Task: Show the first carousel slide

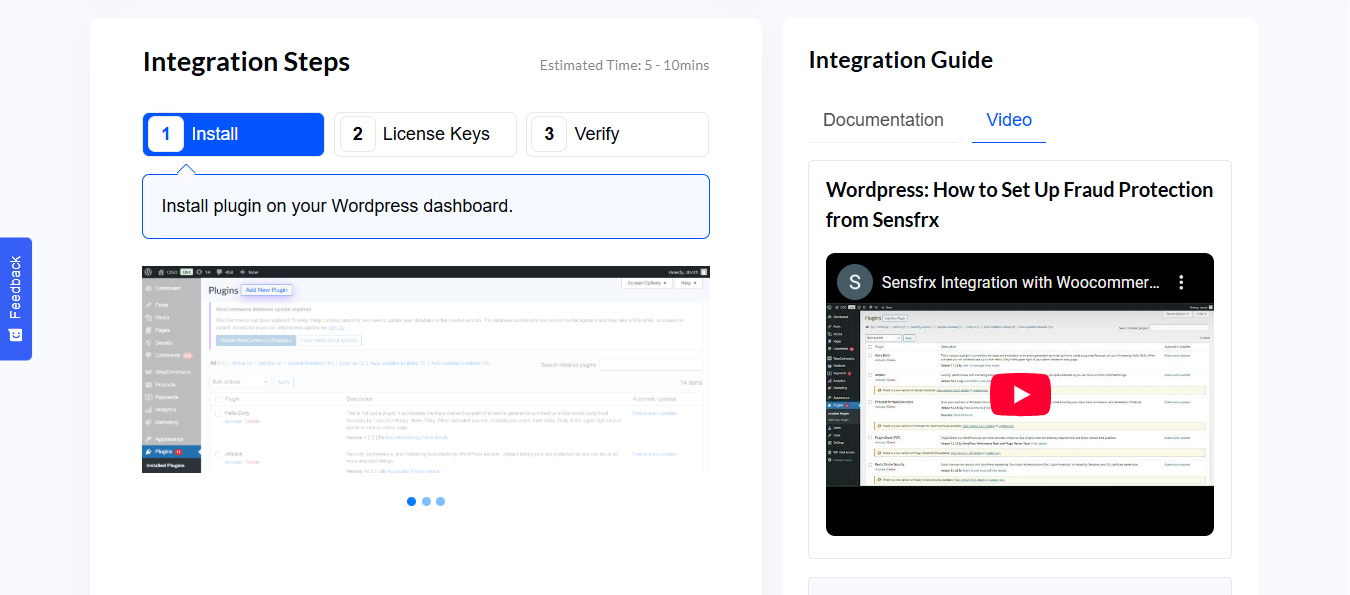Action: (x=412, y=501)
